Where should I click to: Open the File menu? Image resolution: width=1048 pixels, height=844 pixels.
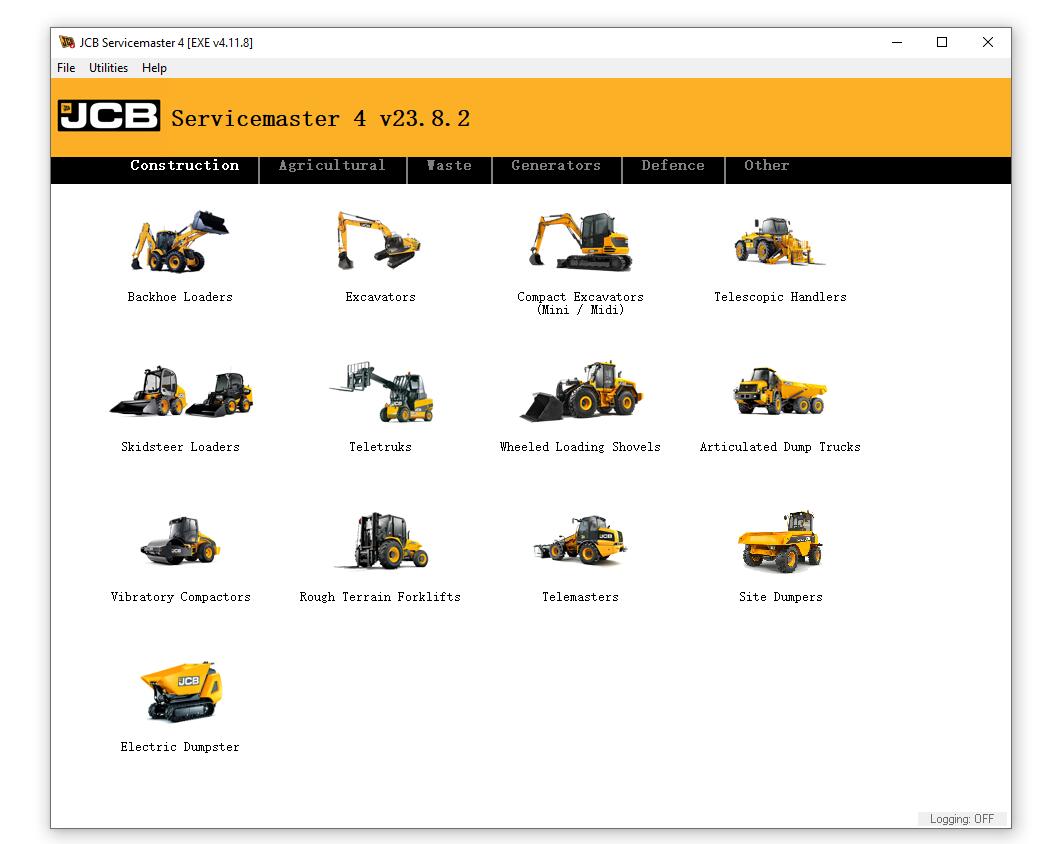66,67
